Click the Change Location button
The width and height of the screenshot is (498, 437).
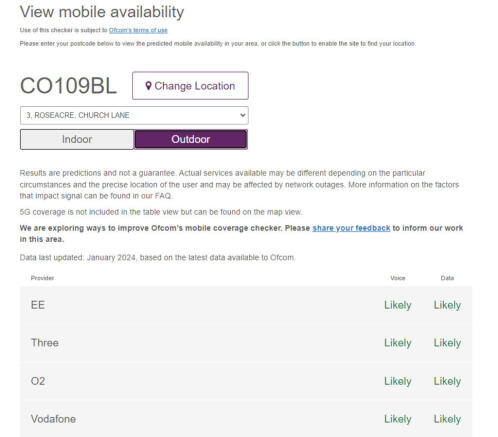190,86
